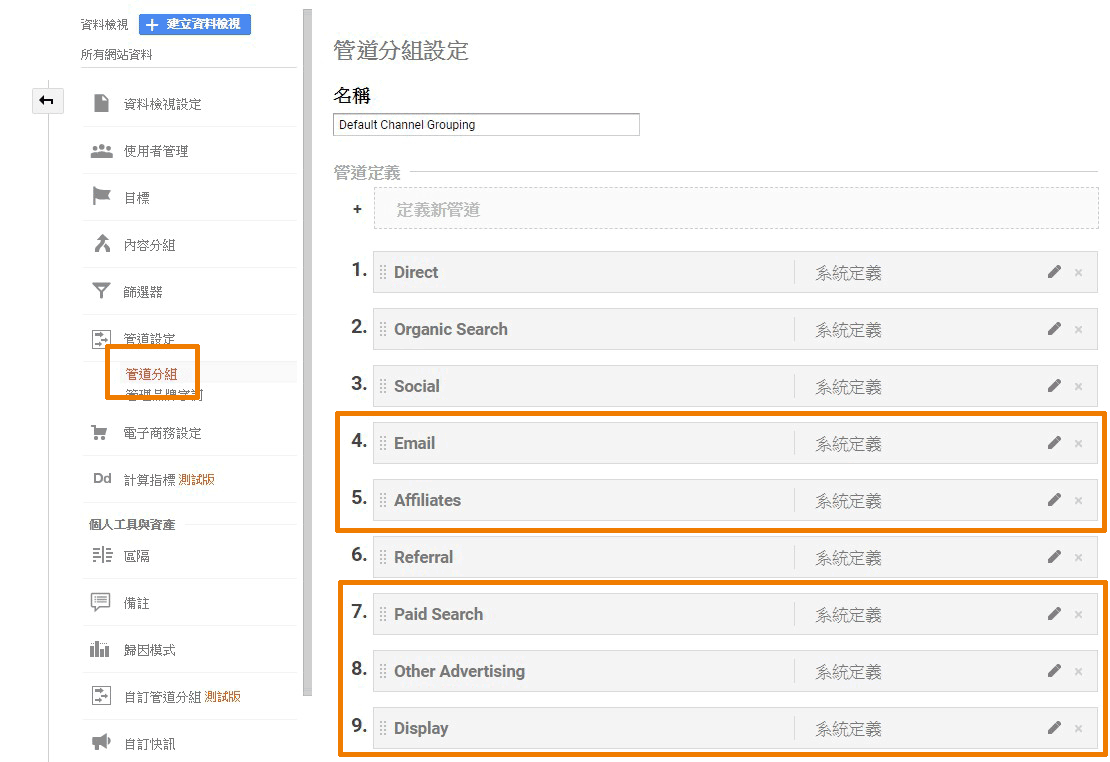Open 使用者管理 from the sidebar
The height and width of the screenshot is (762, 1110).
click(155, 151)
